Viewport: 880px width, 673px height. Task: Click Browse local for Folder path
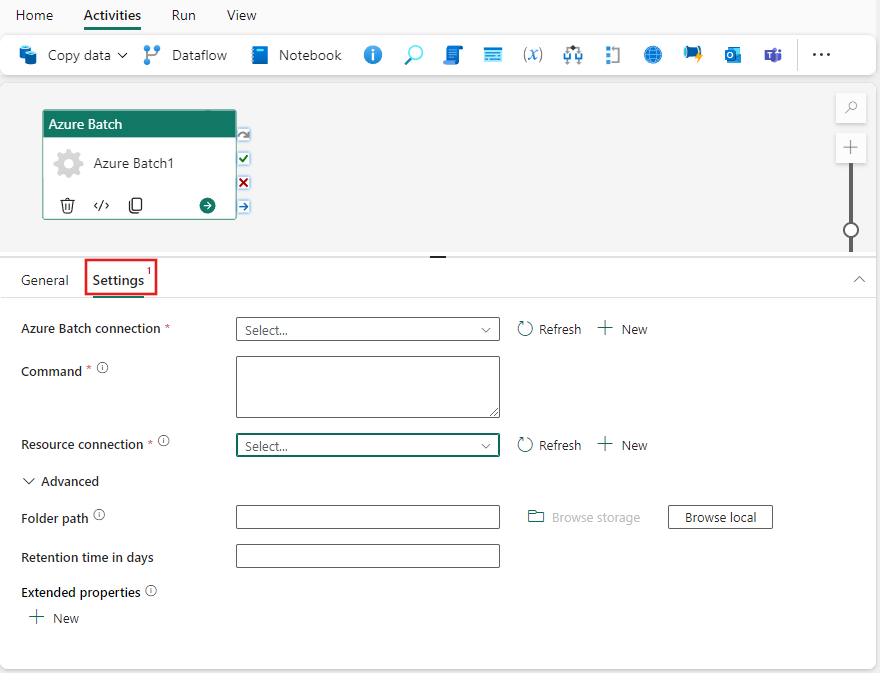[x=719, y=517]
